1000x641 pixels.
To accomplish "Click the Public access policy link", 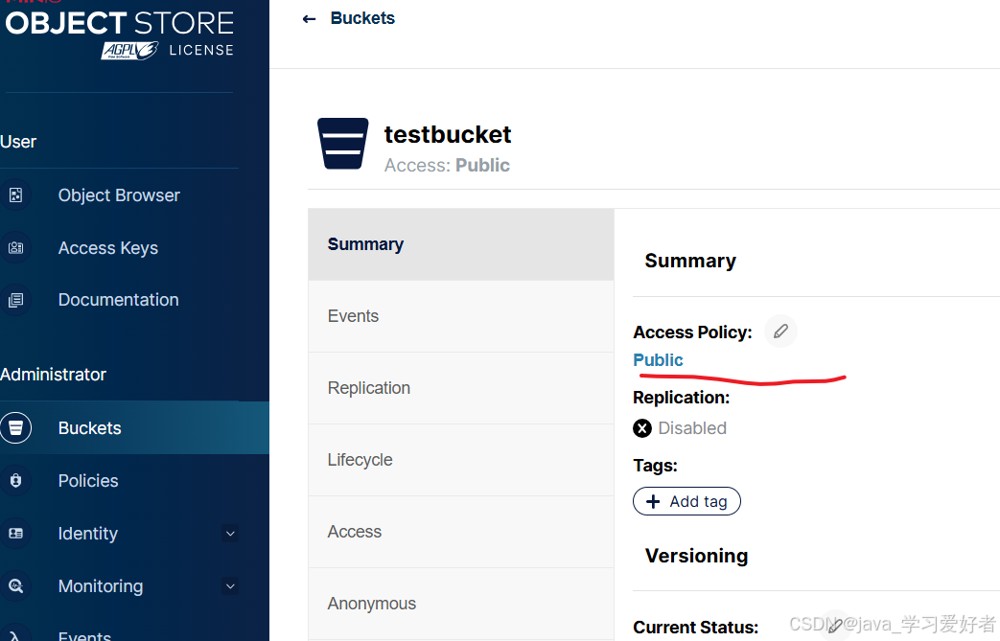I will point(658,360).
